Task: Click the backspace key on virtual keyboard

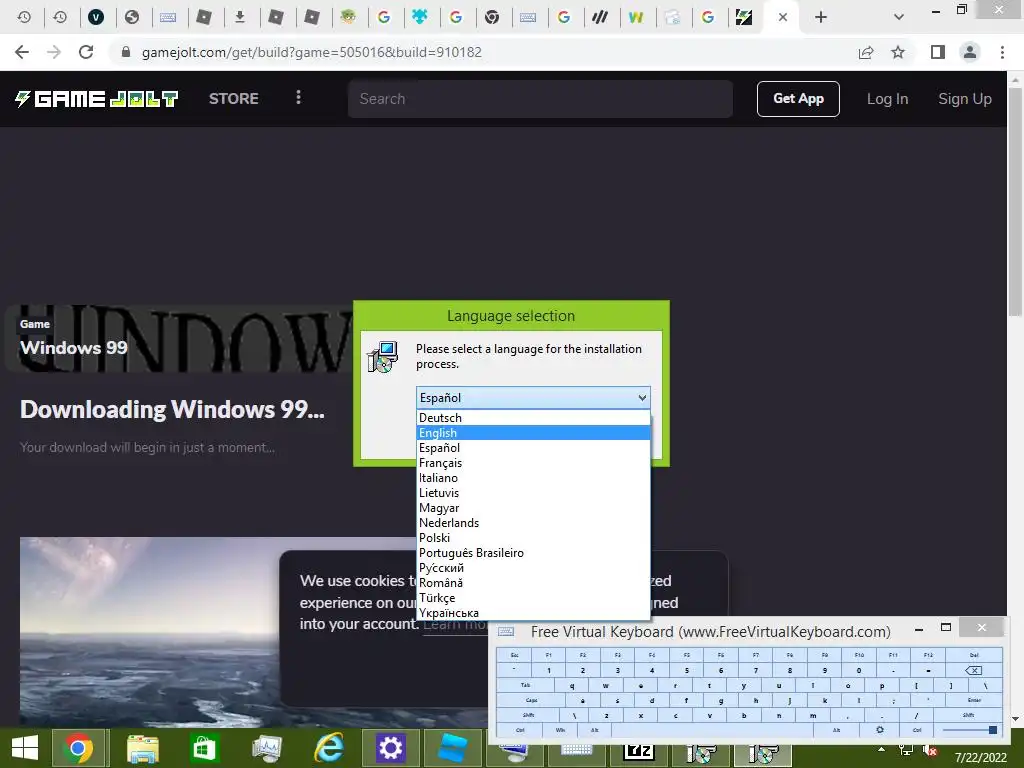Action: pyautogui.click(x=973, y=670)
